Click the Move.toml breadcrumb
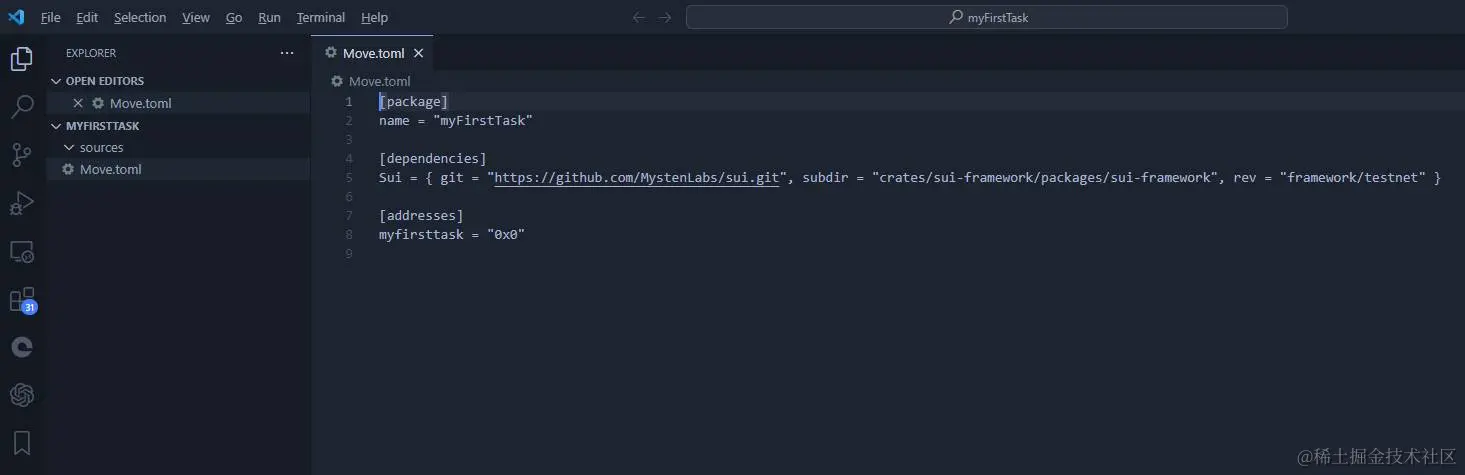The height and width of the screenshot is (475, 1465). (370, 81)
